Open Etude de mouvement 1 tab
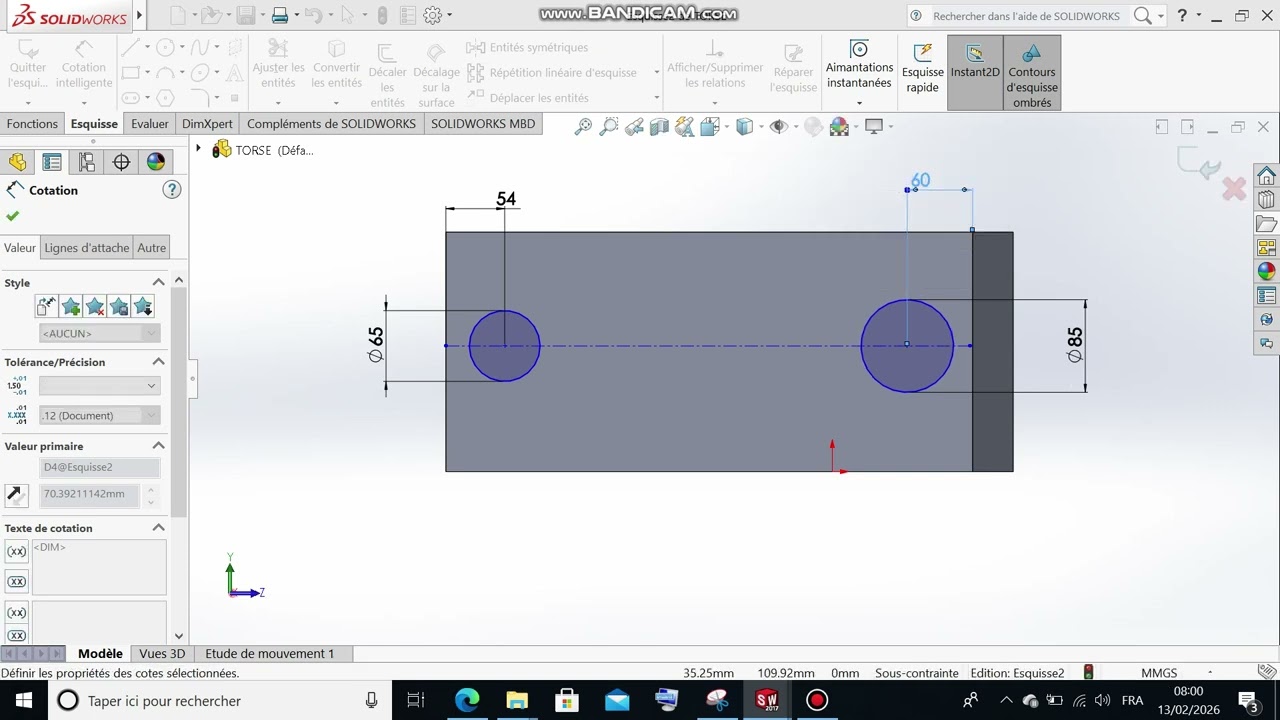This screenshot has height=720, width=1280. pos(270,654)
